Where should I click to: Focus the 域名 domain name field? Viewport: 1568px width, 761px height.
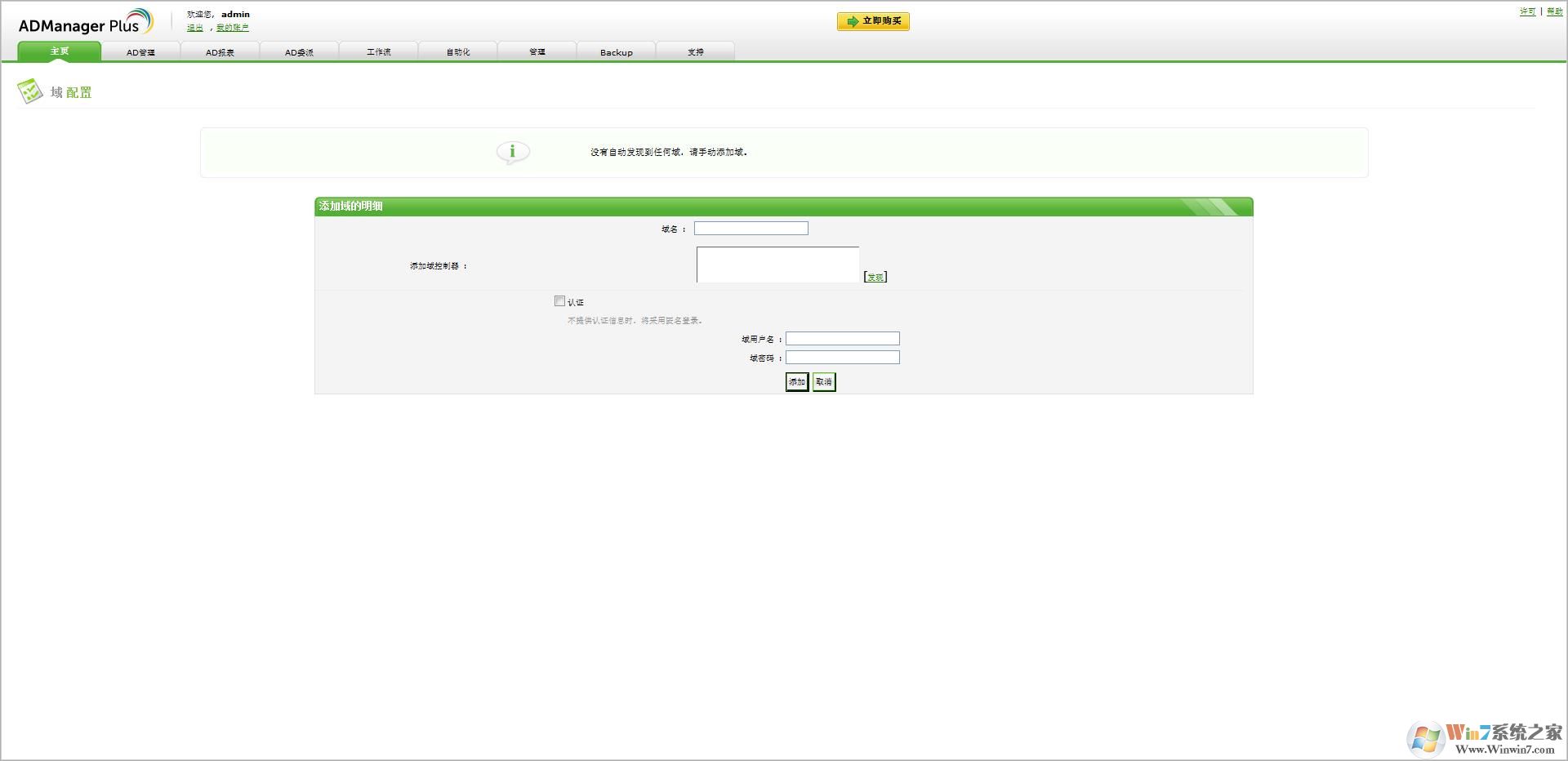click(x=751, y=229)
